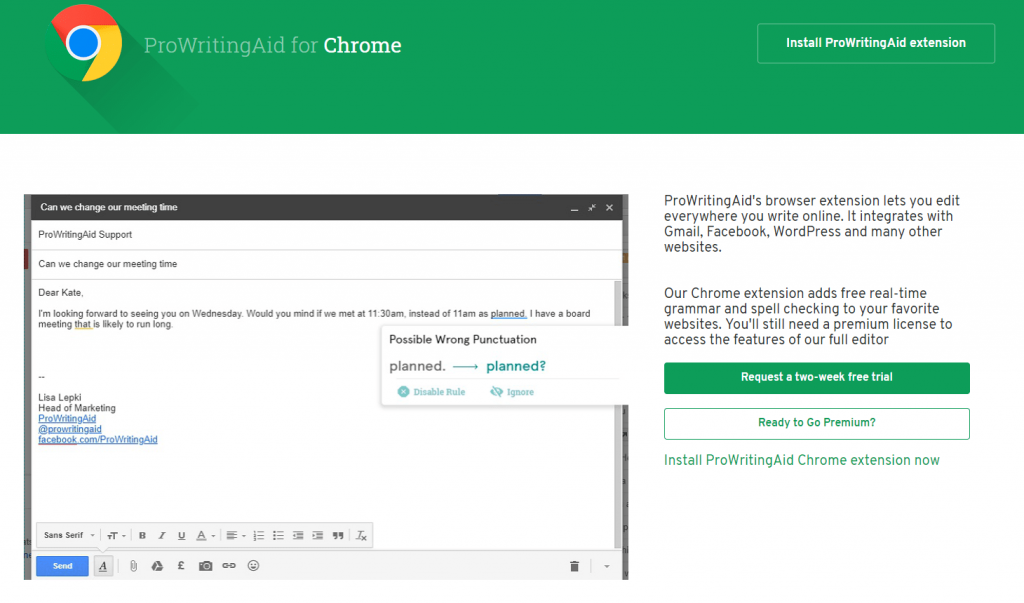Insert photo with camera icon

[x=205, y=566]
